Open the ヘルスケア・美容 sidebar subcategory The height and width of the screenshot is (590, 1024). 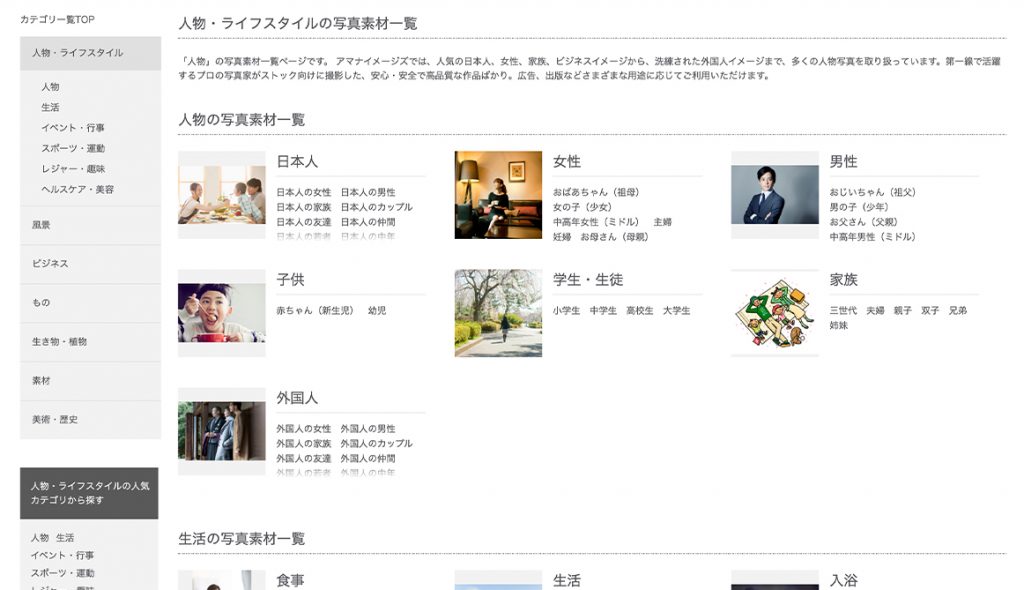click(x=77, y=189)
